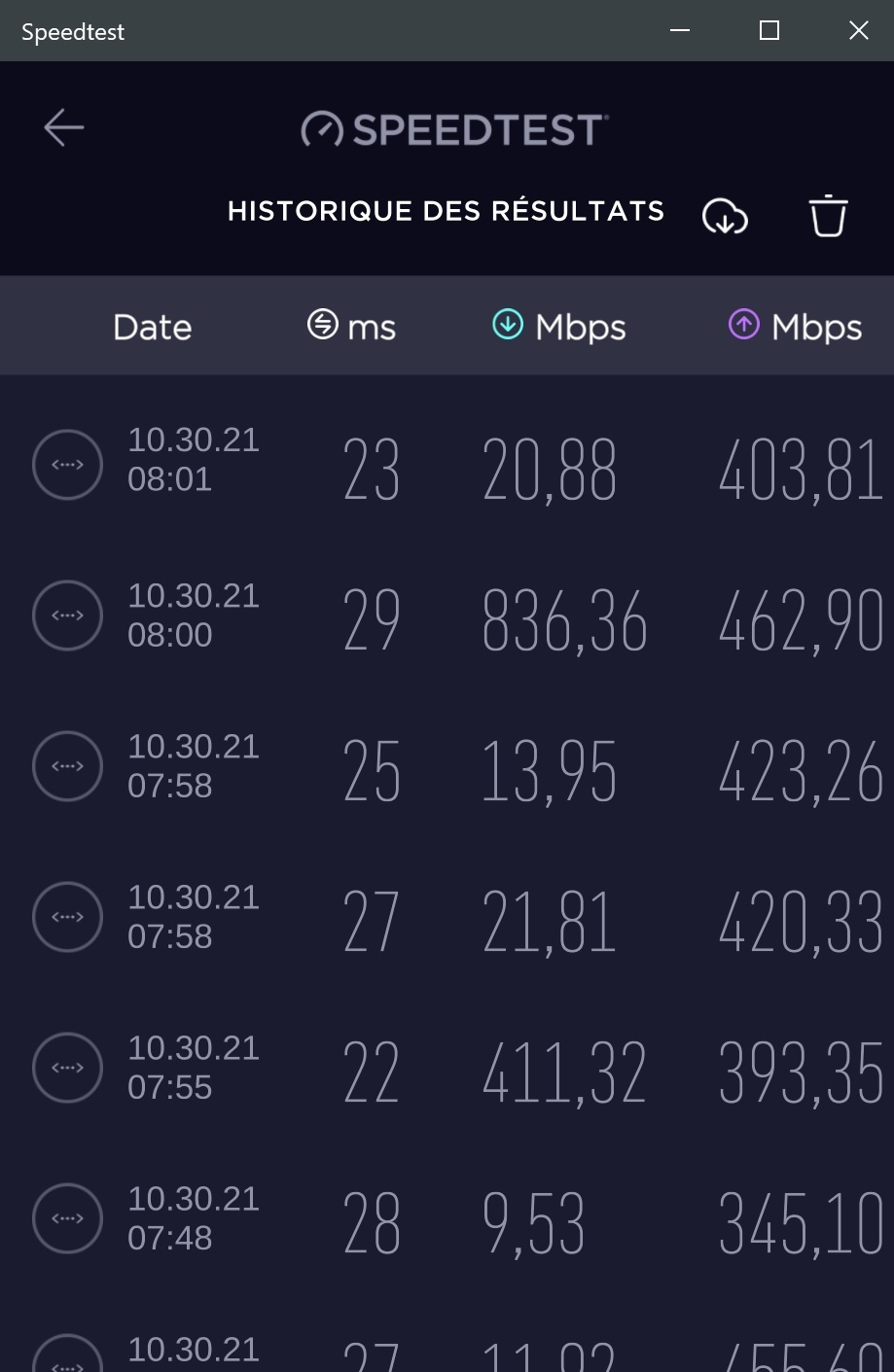Select the connection icon for 07:48 result
894x1372 pixels.
(x=67, y=1218)
